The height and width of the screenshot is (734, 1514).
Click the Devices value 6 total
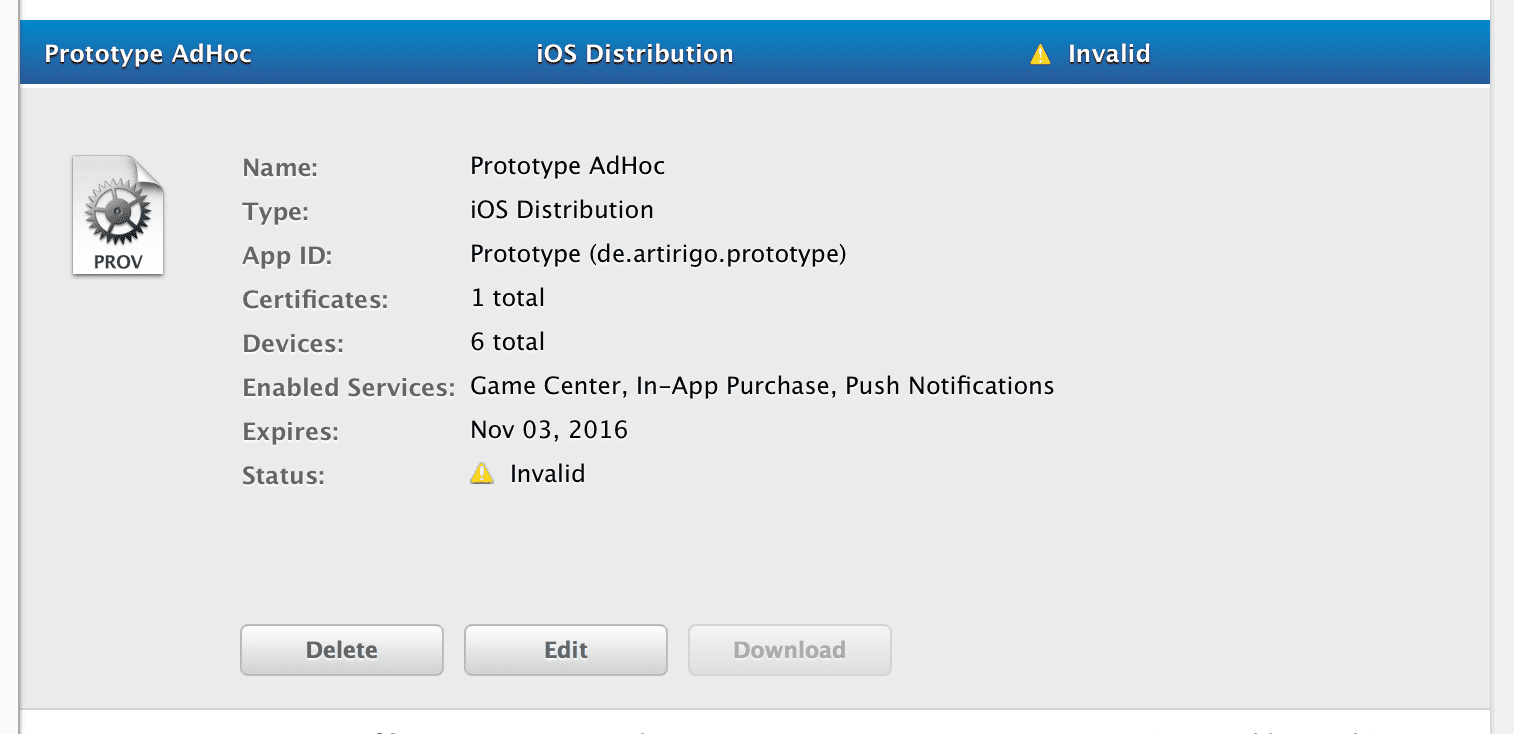[507, 342]
